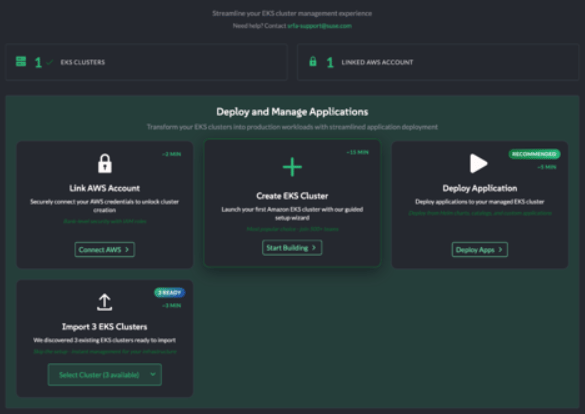Click the green checkmark next to EKS clusters count
The image size is (585, 414).
click(49, 62)
